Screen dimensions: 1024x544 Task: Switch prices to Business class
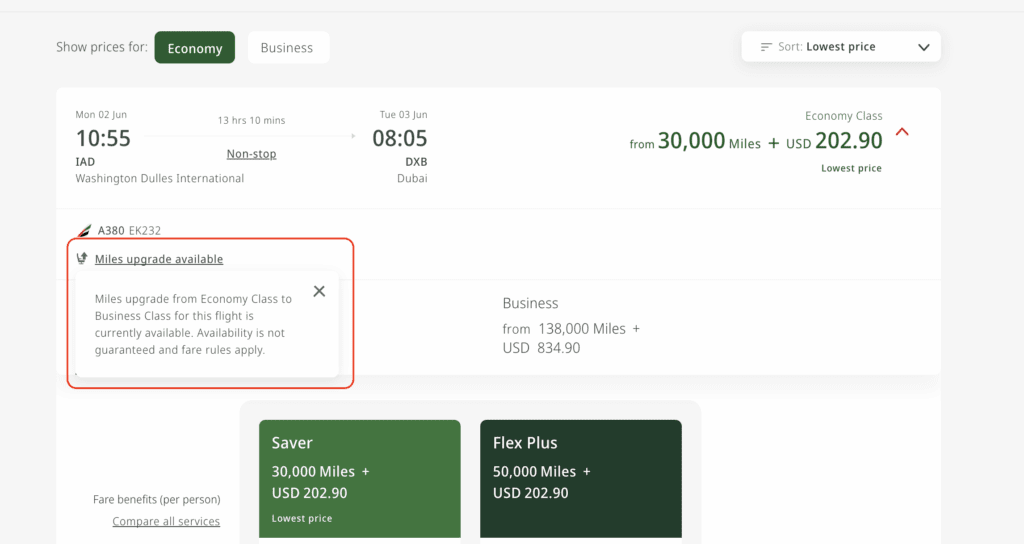tap(288, 48)
